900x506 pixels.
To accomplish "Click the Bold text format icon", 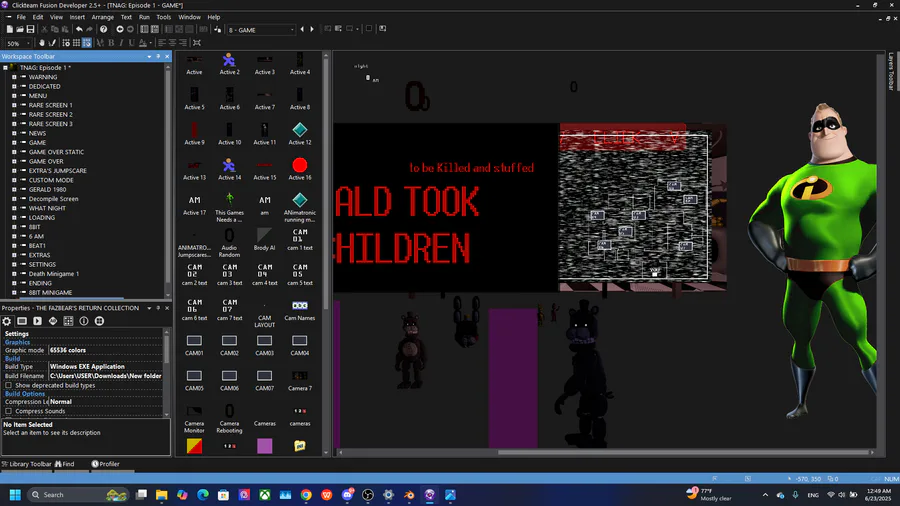I will click(x=111, y=43).
